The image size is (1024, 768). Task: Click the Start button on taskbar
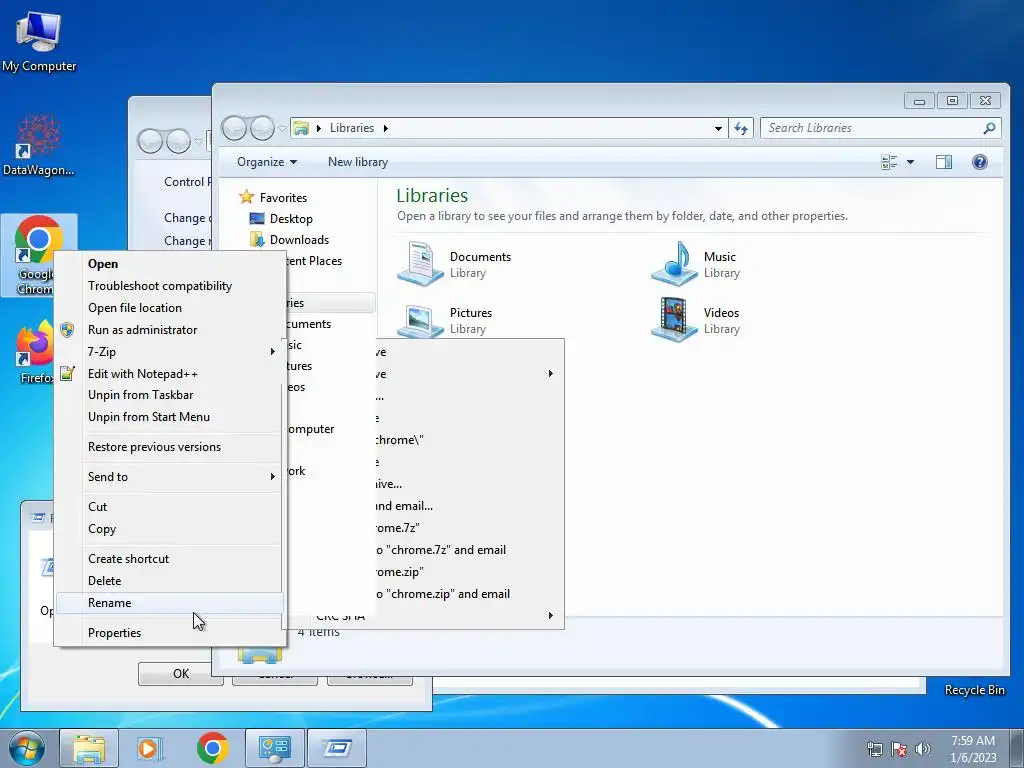pyautogui.click(x=26, y=748)
